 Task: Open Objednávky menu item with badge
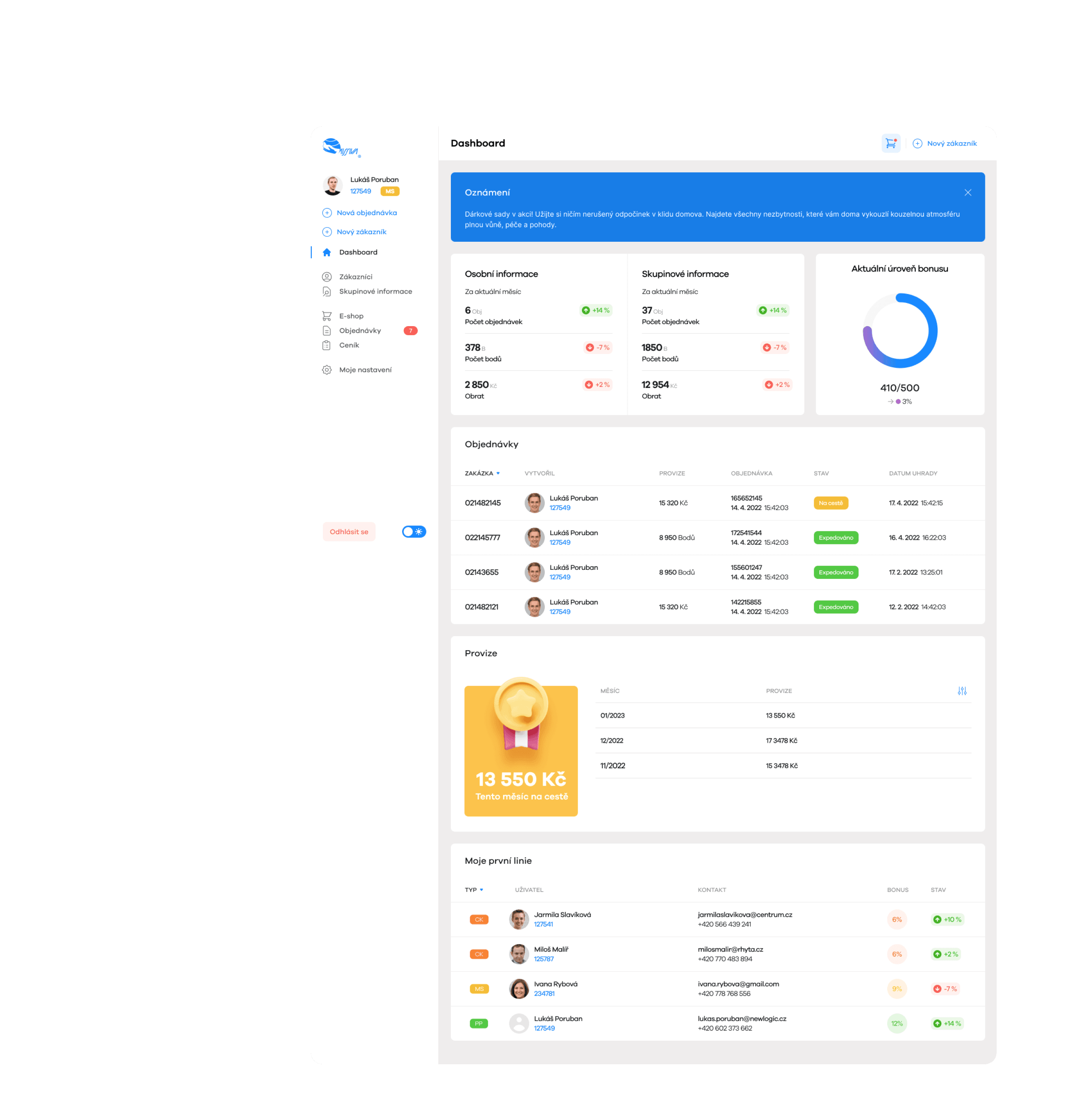(360, 330)
